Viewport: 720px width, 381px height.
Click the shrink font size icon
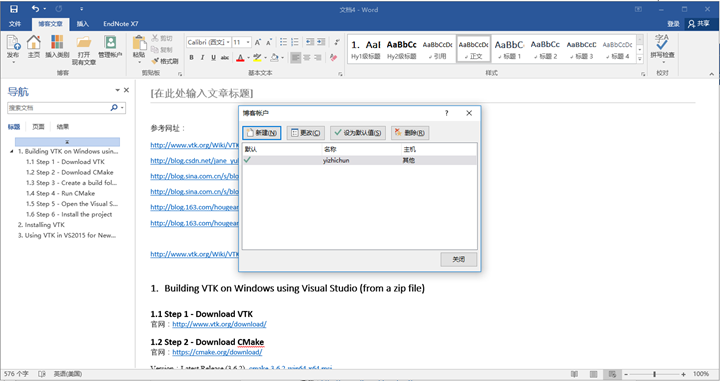269,42
